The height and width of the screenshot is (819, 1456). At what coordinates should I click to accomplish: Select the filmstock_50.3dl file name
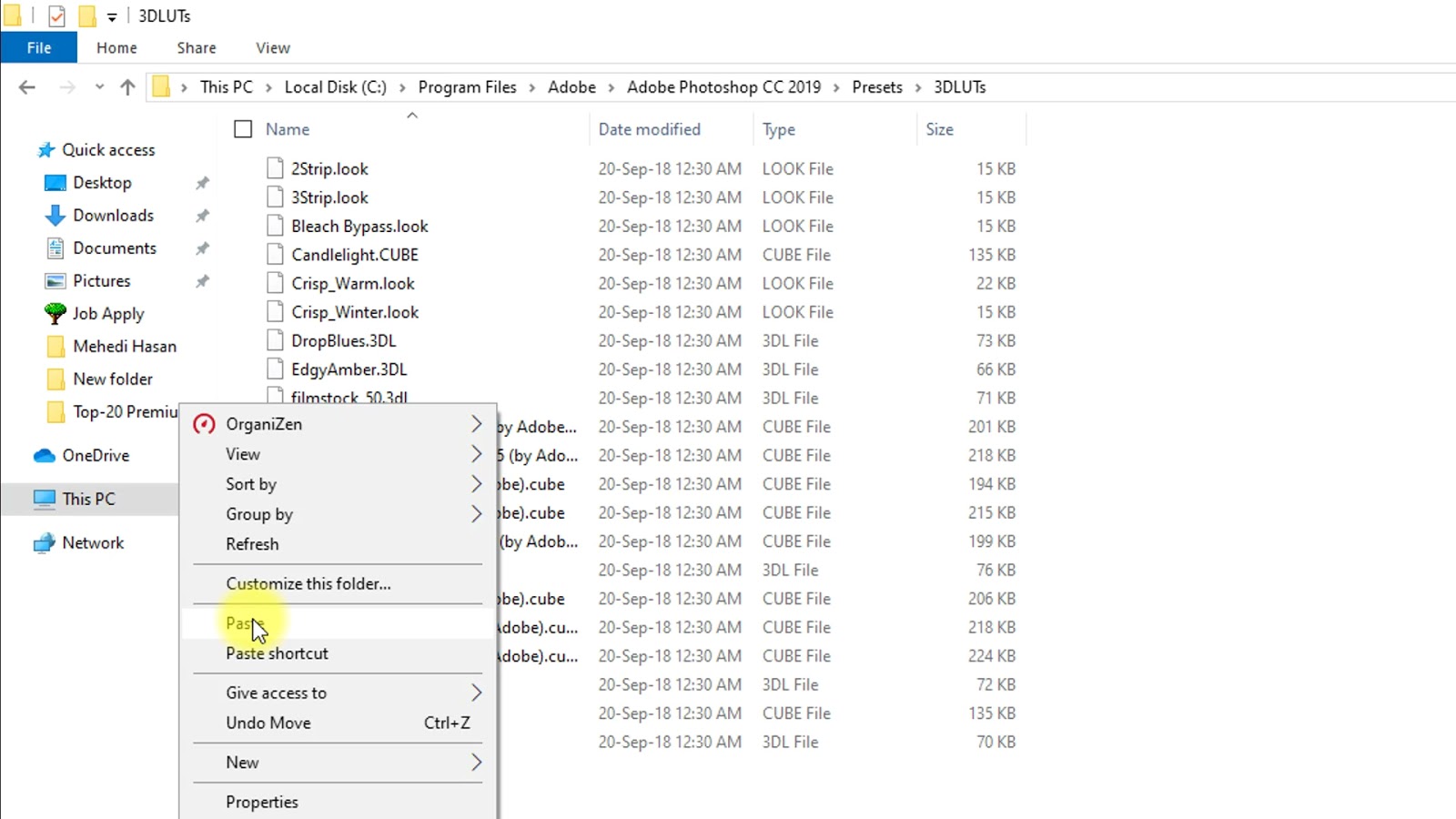(349, 397)
